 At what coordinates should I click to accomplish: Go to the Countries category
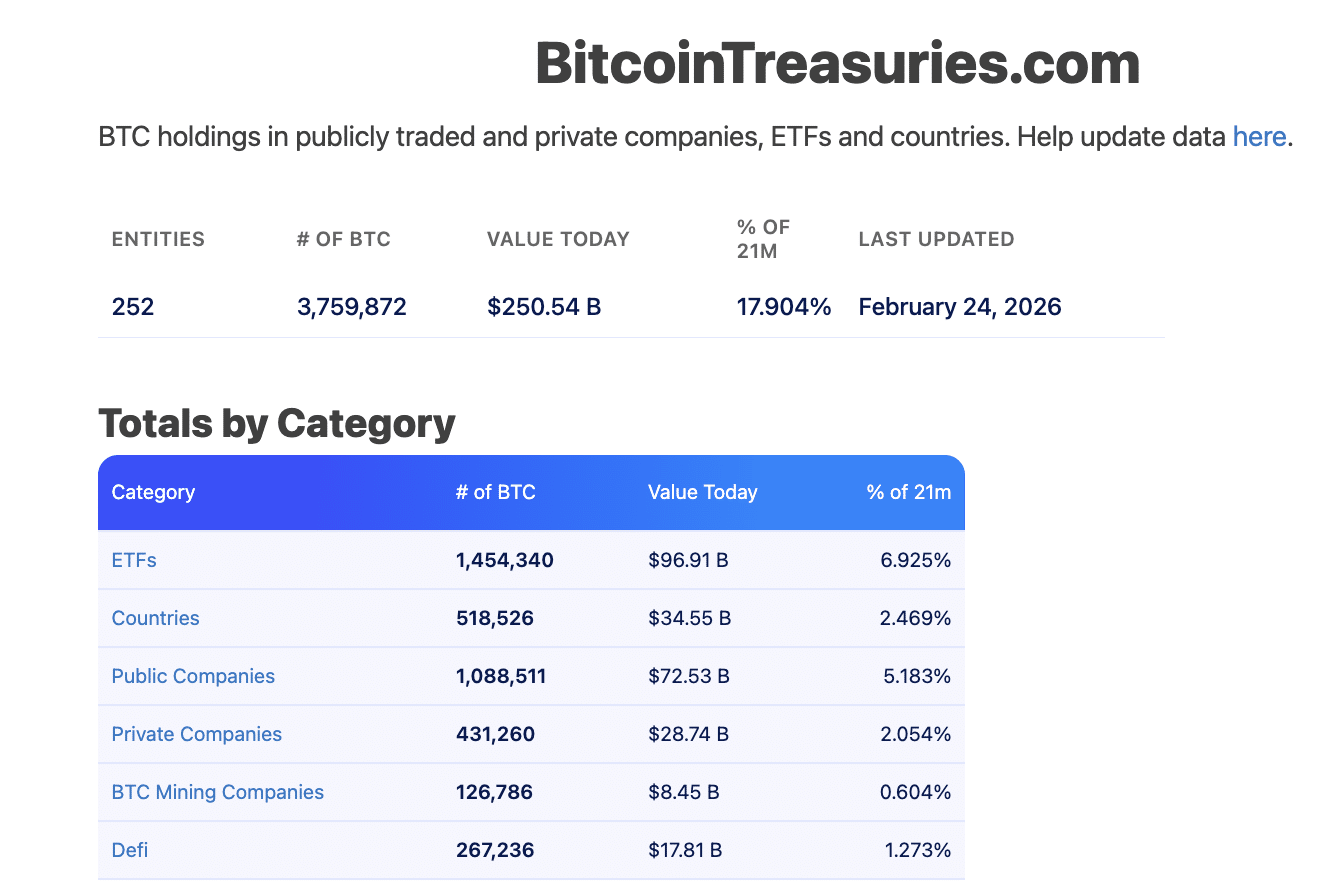[155, 618]
